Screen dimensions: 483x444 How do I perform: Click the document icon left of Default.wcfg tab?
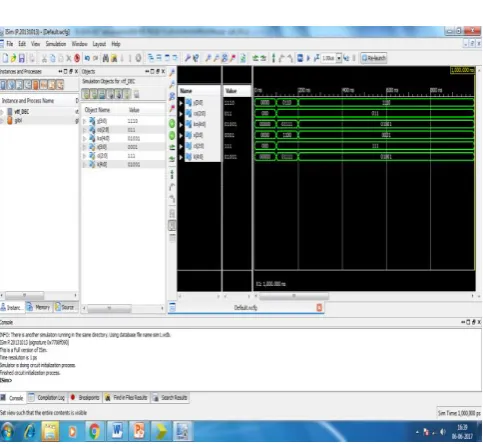pos(172,307)
